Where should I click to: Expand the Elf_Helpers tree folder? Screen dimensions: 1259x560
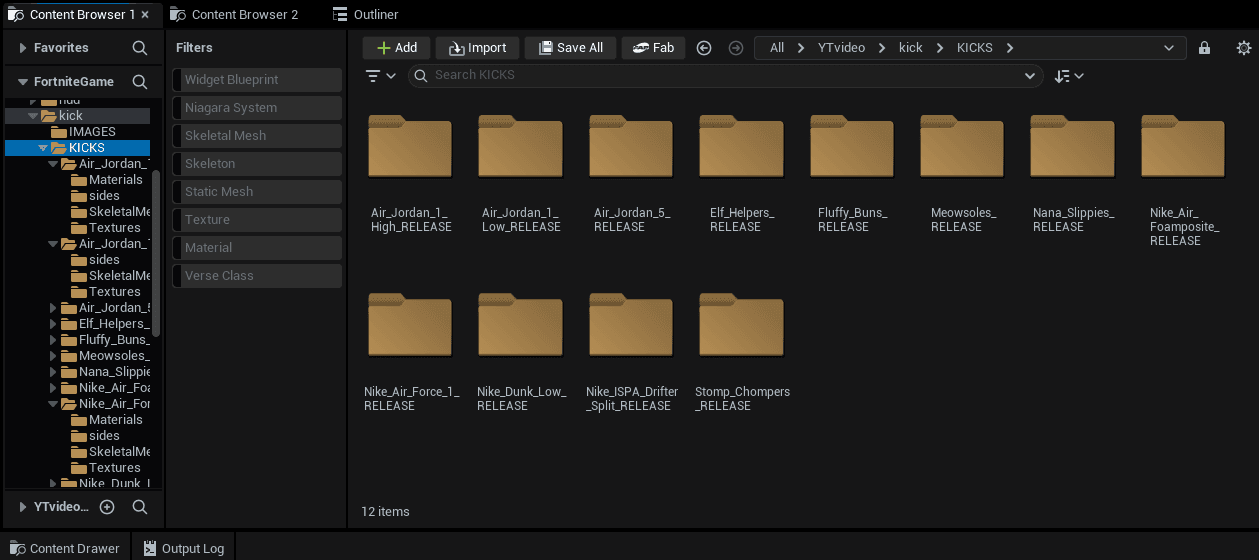[54, 324]
